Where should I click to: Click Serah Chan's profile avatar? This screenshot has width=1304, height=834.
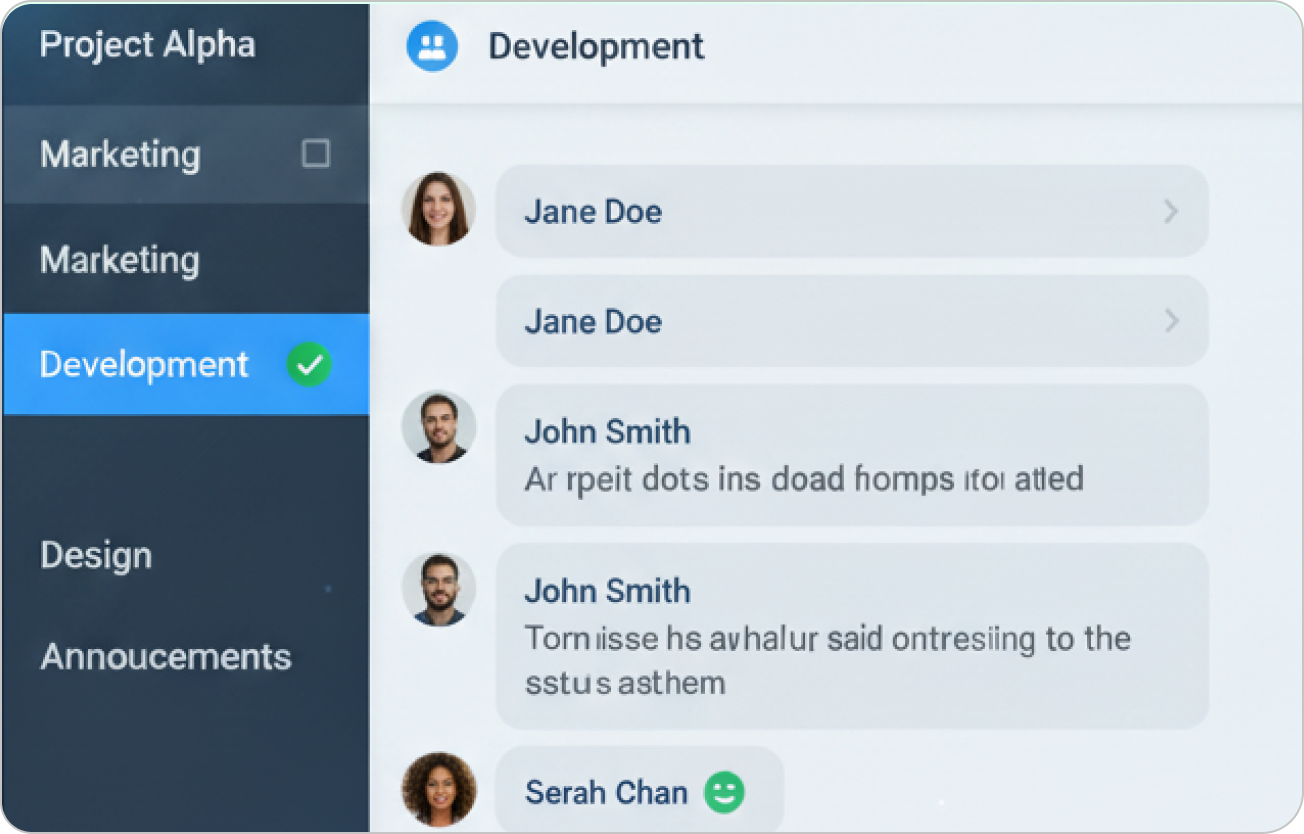tap(438, 790)
